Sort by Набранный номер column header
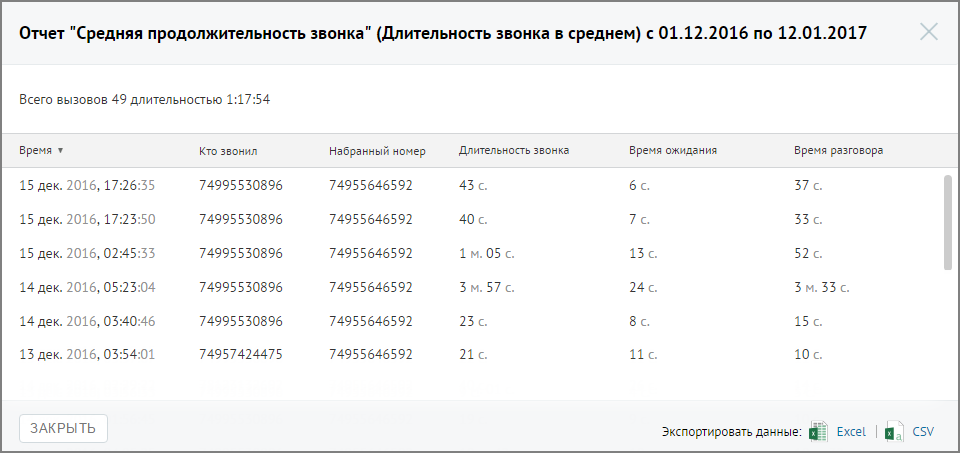Image resolution: width=960 pixels, height=453 pixels. pos(377,151)
